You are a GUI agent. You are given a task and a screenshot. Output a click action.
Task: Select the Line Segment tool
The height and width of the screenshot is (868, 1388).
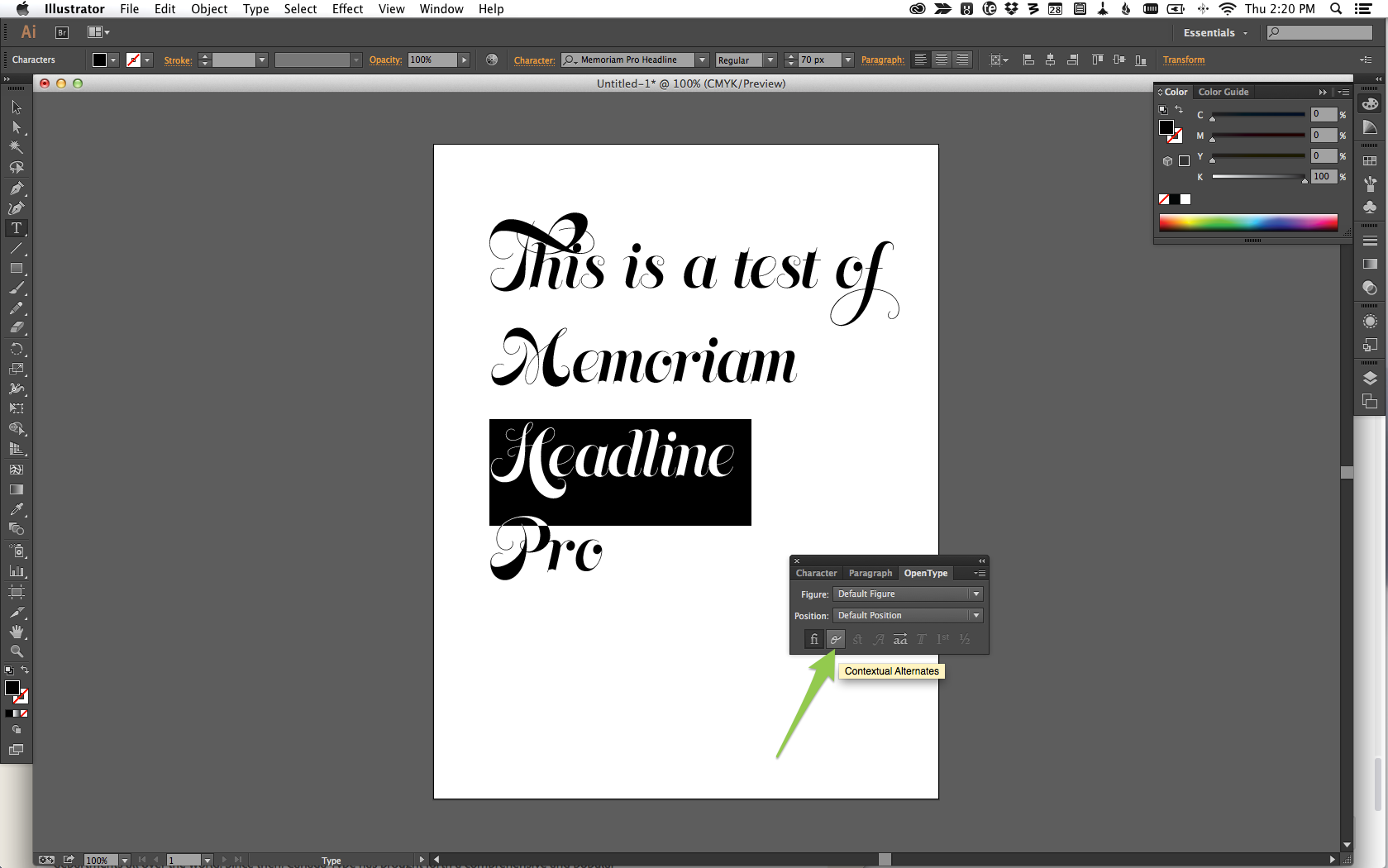tap(17, 248)
